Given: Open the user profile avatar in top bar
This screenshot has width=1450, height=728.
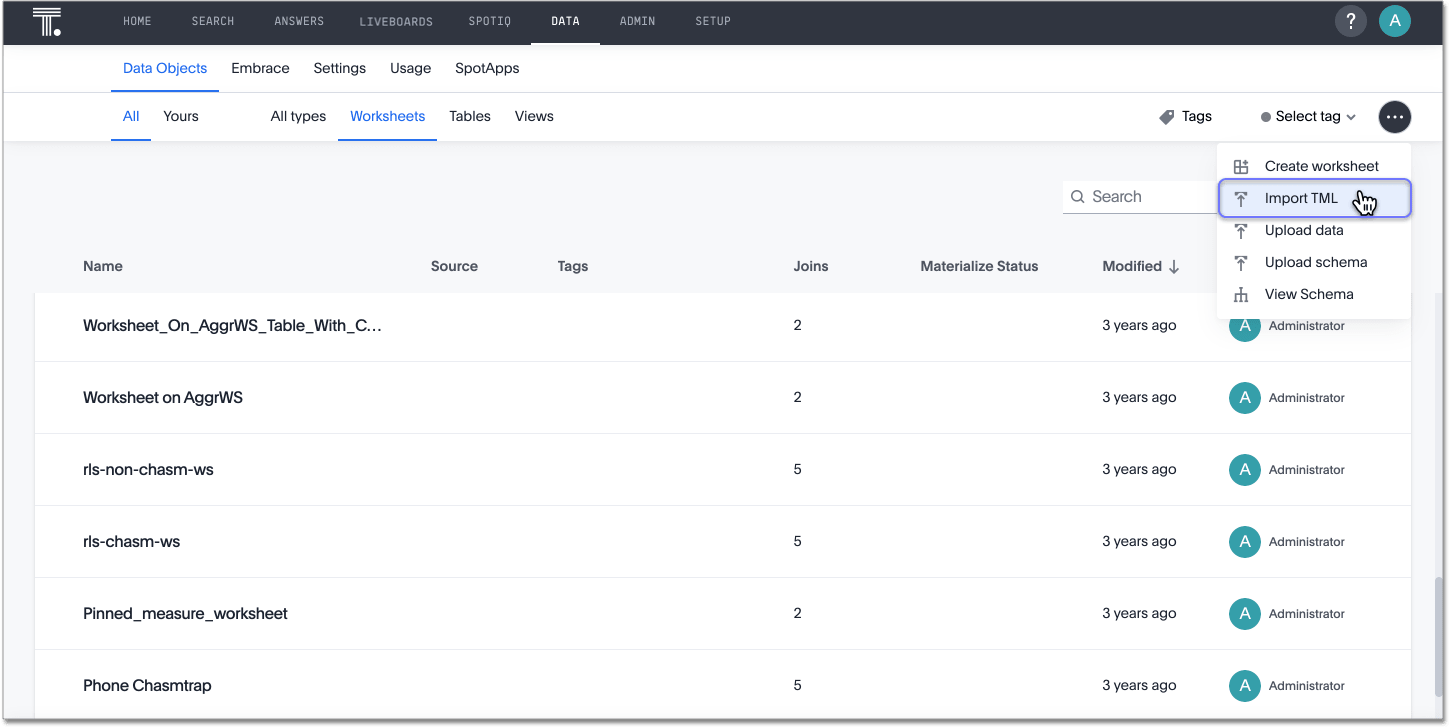Looking at the screenshot, I should [x=1394, y=21].
